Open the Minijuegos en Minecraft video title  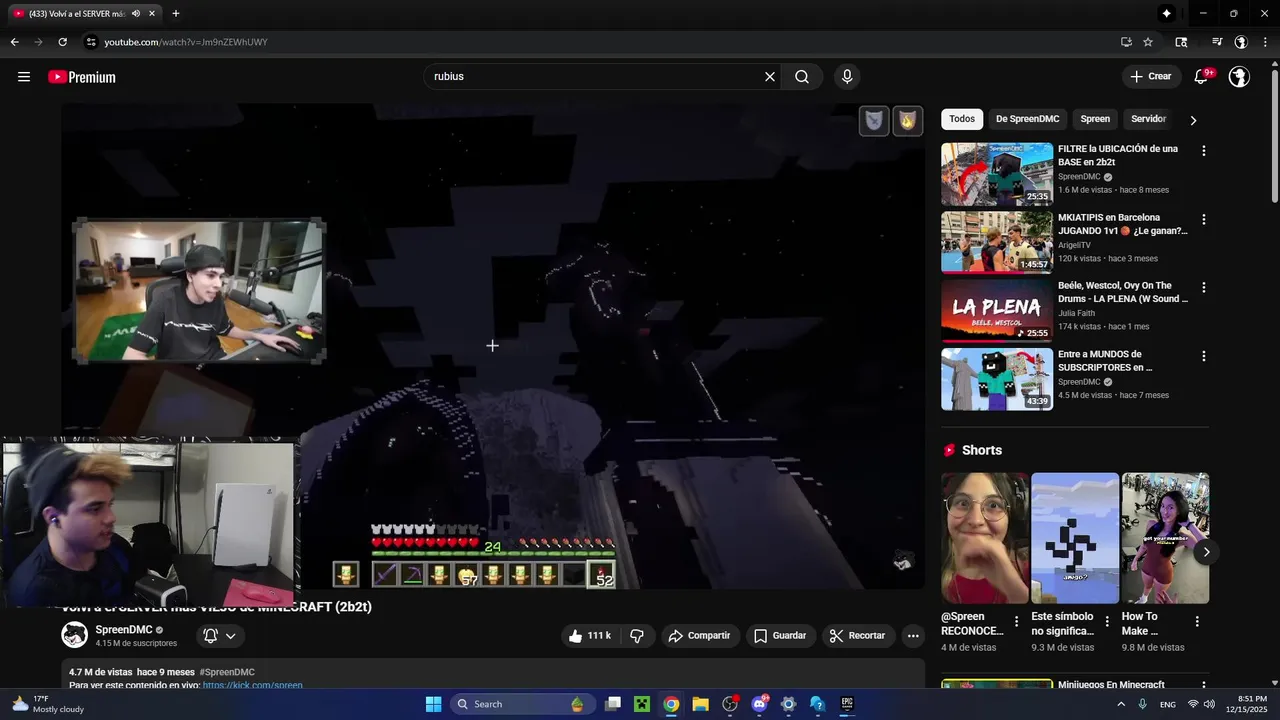click(1111, 685)
